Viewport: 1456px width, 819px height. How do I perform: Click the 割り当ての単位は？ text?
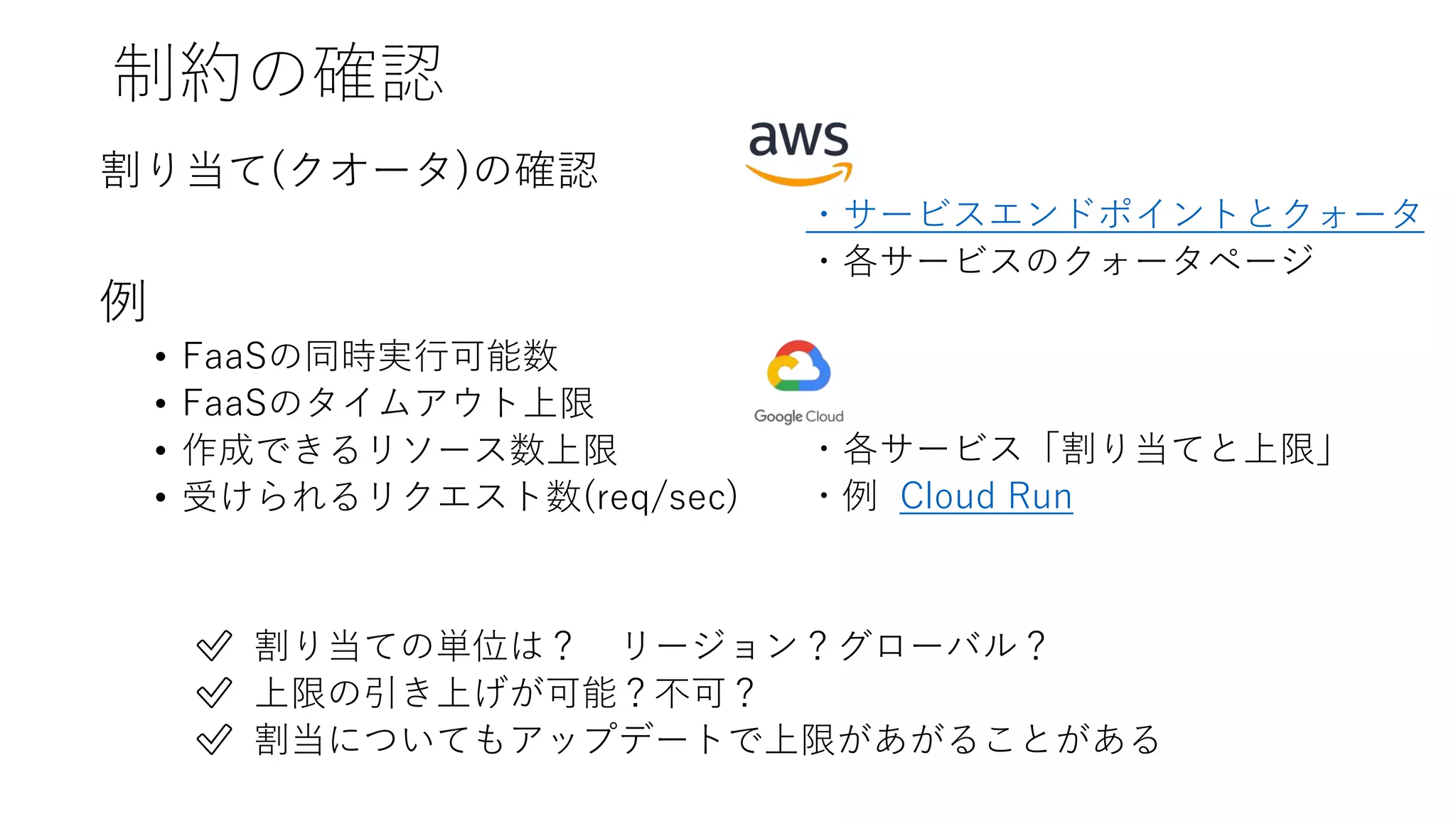coord(414,646)
